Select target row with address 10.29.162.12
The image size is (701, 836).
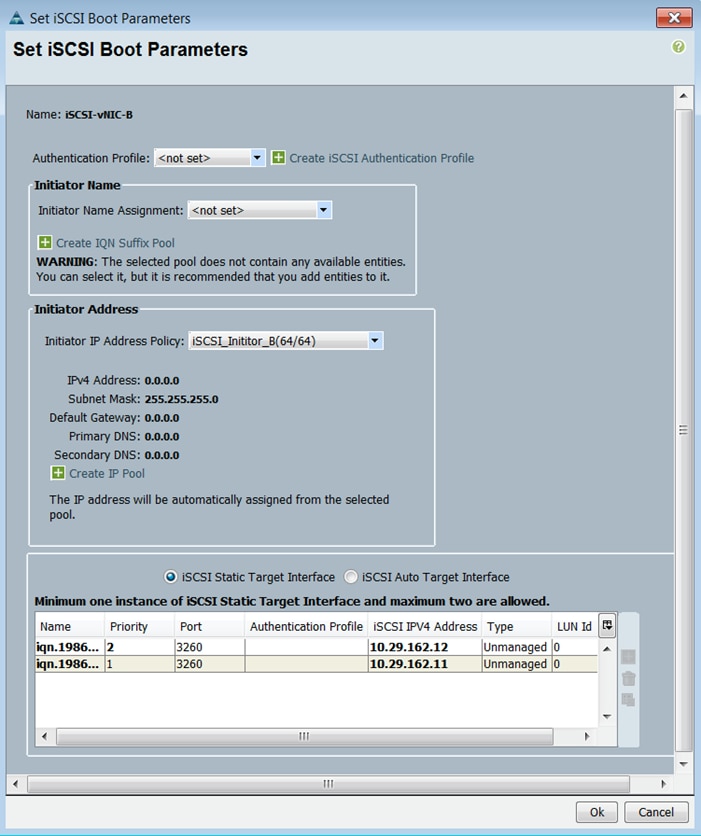tap(316, 647)
